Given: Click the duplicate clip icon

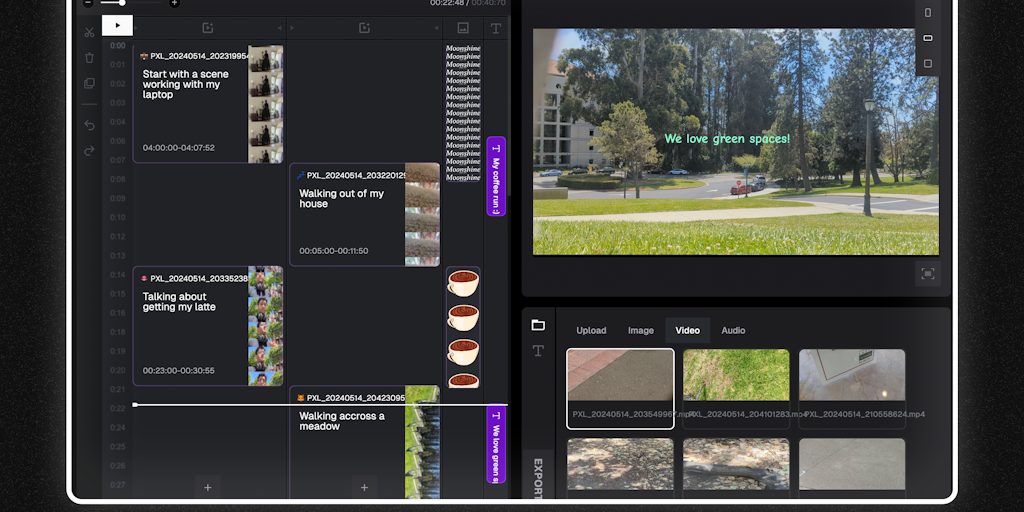Looking at the screenshot, I should coord(89,83).
